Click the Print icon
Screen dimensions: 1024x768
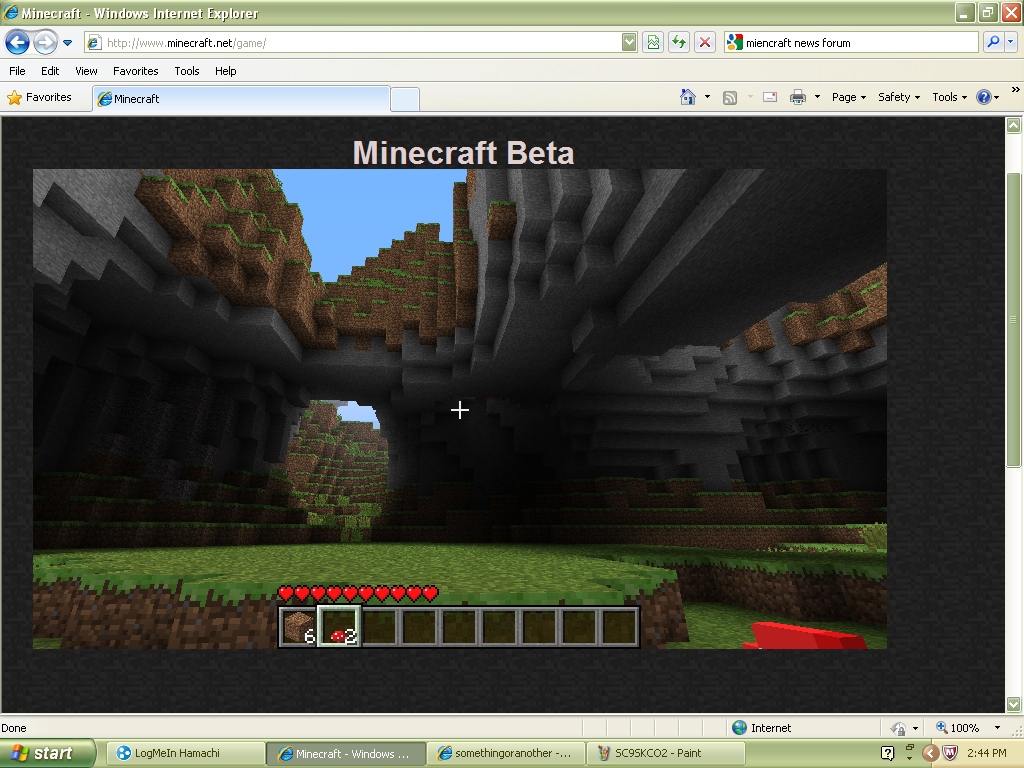click(797, 97)
